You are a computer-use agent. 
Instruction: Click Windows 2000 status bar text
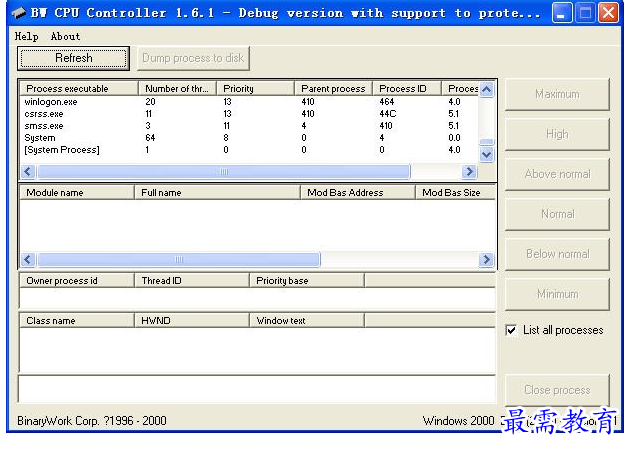458,421
